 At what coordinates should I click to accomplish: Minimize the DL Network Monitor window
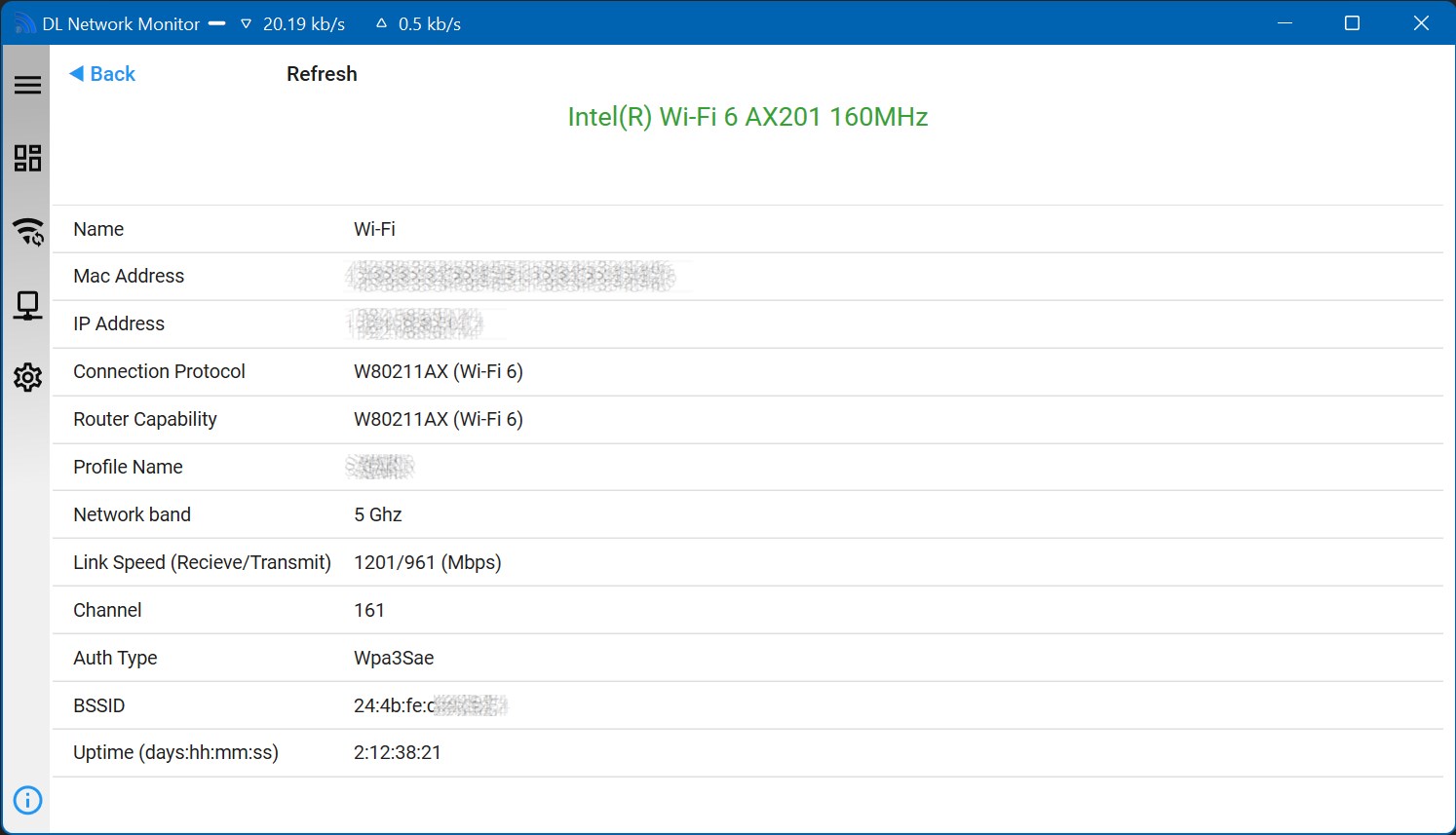pyautogui.click(x=1284, y=23)
